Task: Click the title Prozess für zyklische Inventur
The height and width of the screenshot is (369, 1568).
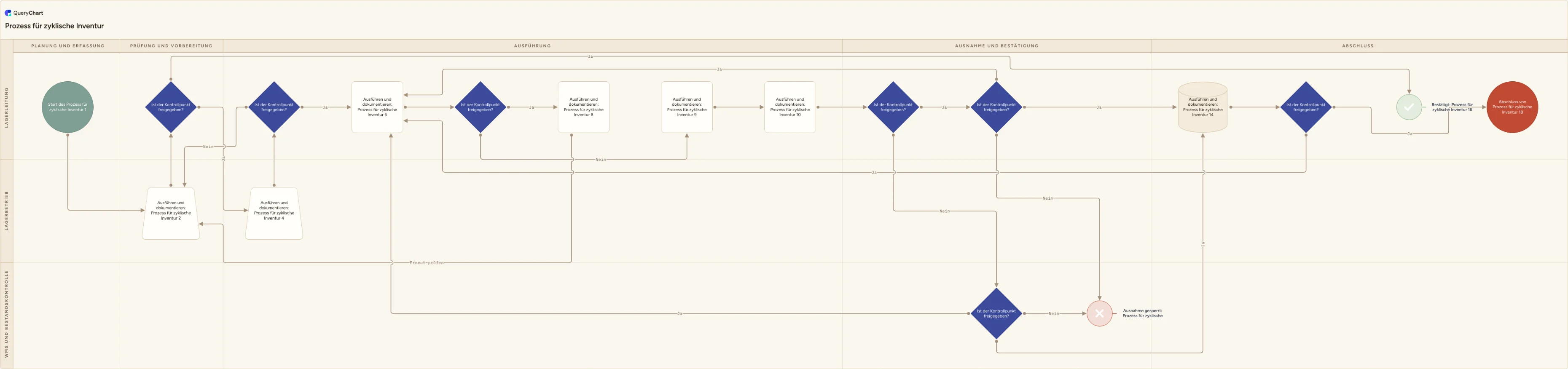Action: 54,26
